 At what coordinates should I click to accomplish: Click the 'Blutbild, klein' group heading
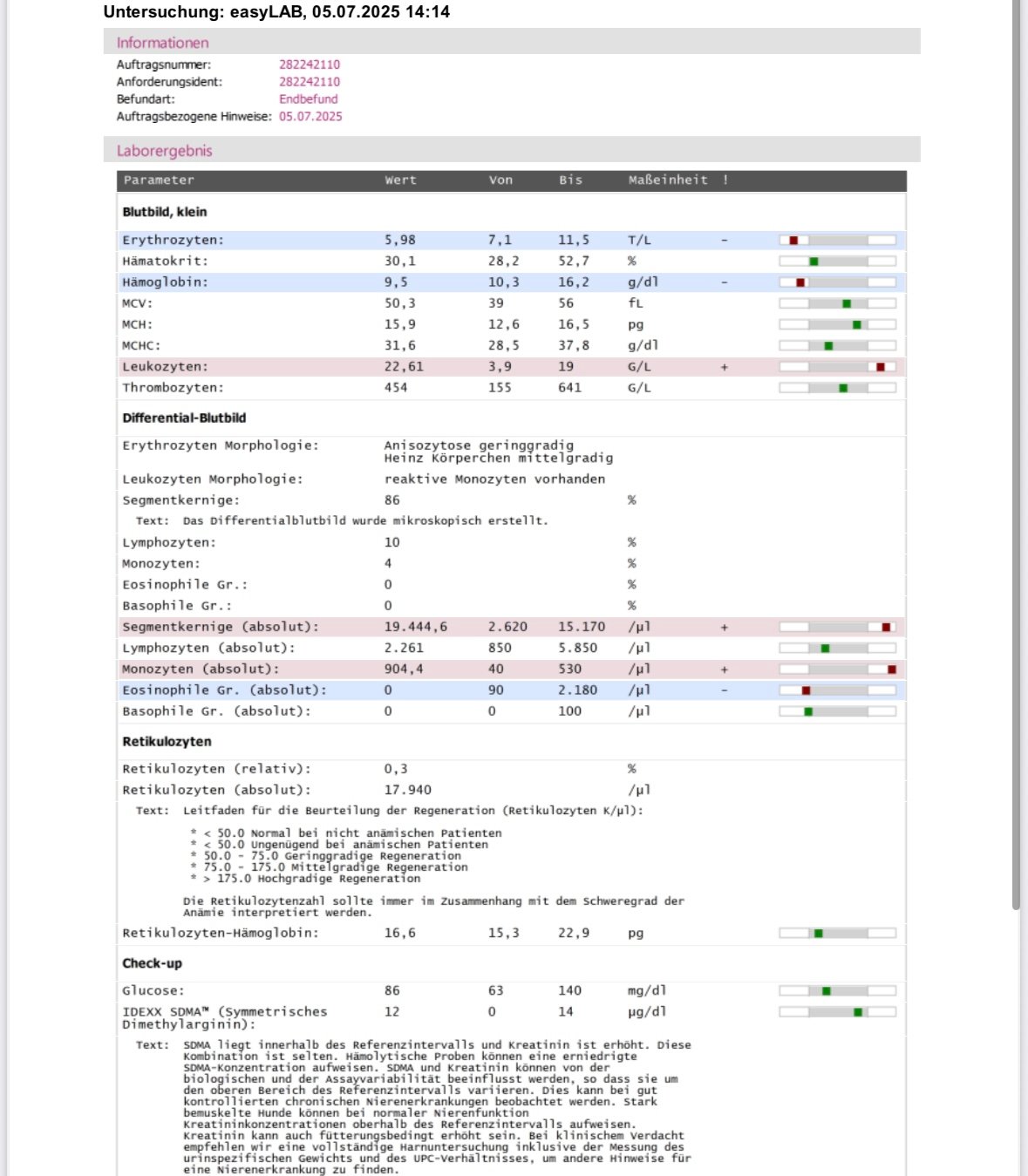pos(165,212)
